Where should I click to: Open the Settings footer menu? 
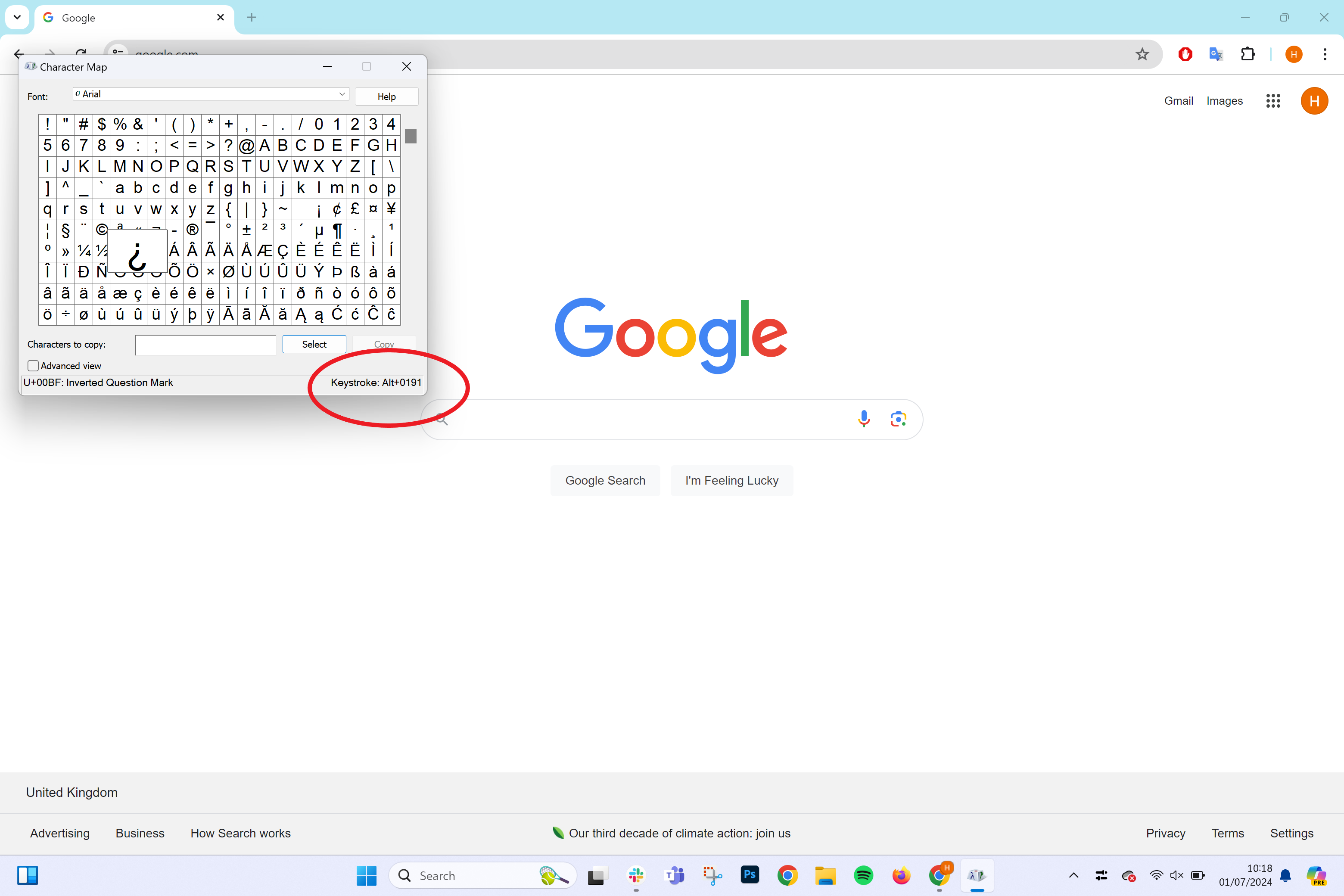coord(1291,833)
